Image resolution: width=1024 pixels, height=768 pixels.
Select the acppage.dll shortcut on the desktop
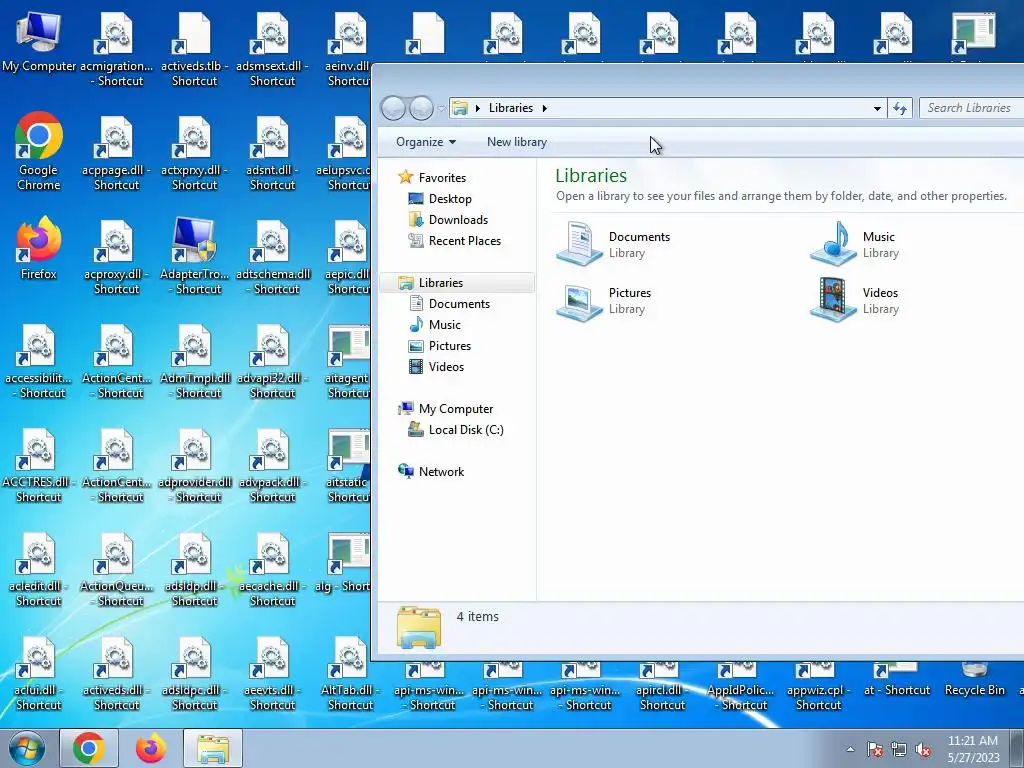click(116, 153)
